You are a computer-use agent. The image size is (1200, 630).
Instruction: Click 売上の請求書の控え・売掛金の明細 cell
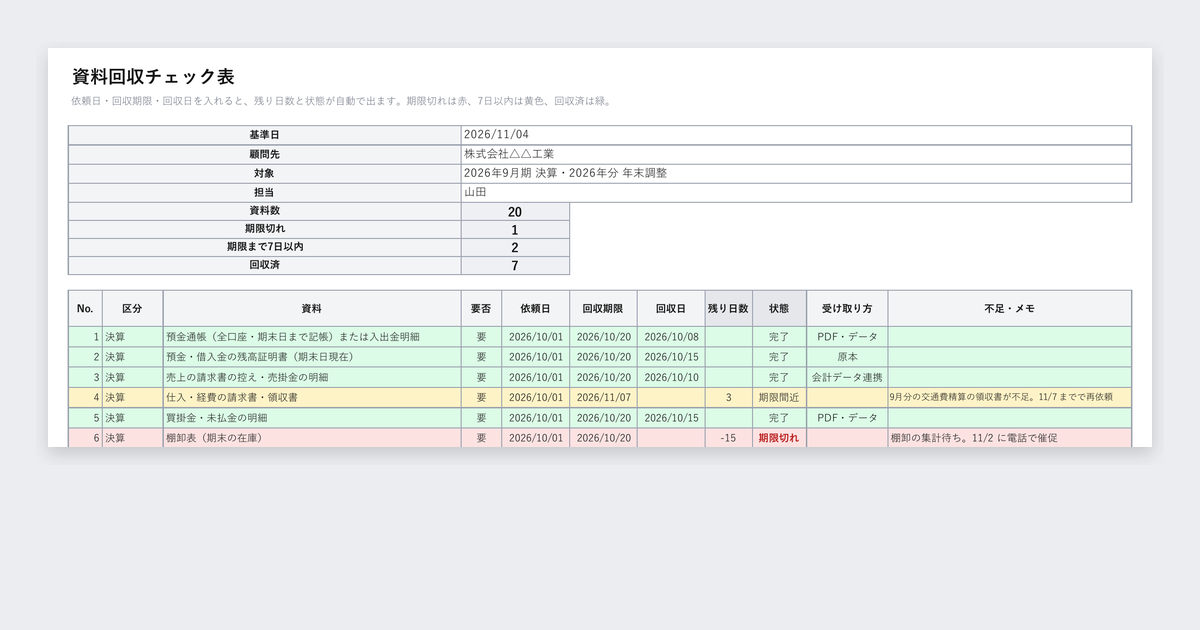coord(312,377)
